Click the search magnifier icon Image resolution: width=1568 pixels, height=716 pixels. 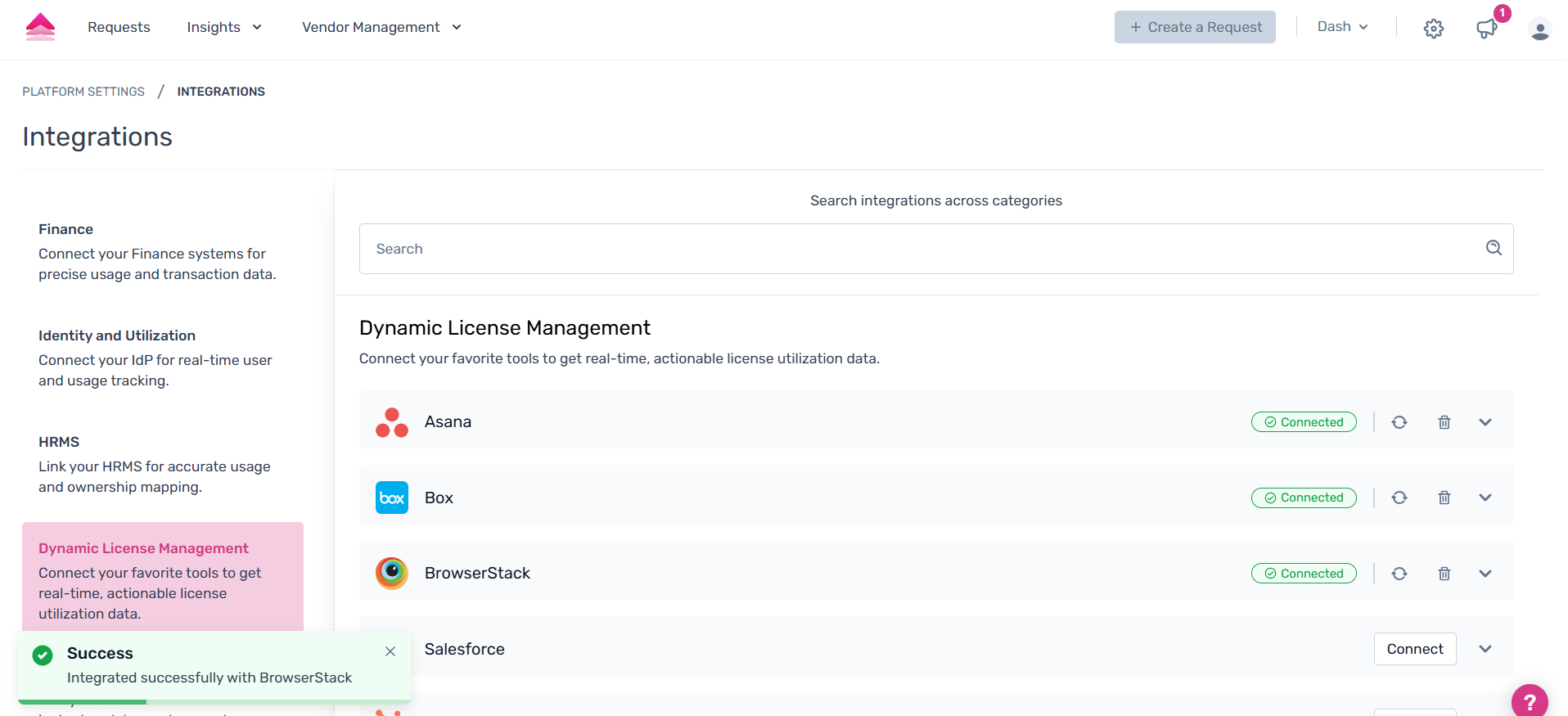tap(1494, 248)
